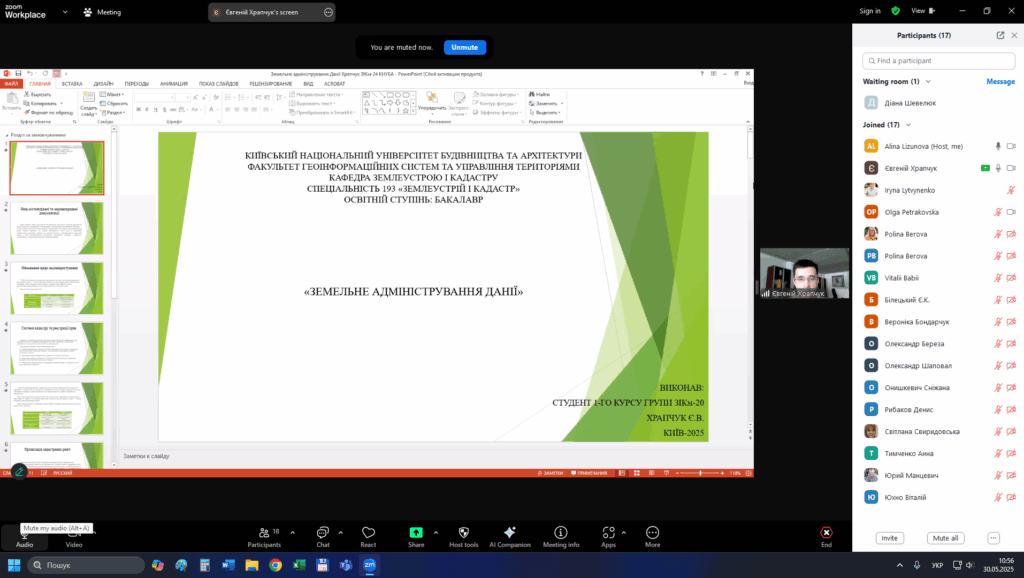Click the green Share screen icon

[x=416, y=533]
